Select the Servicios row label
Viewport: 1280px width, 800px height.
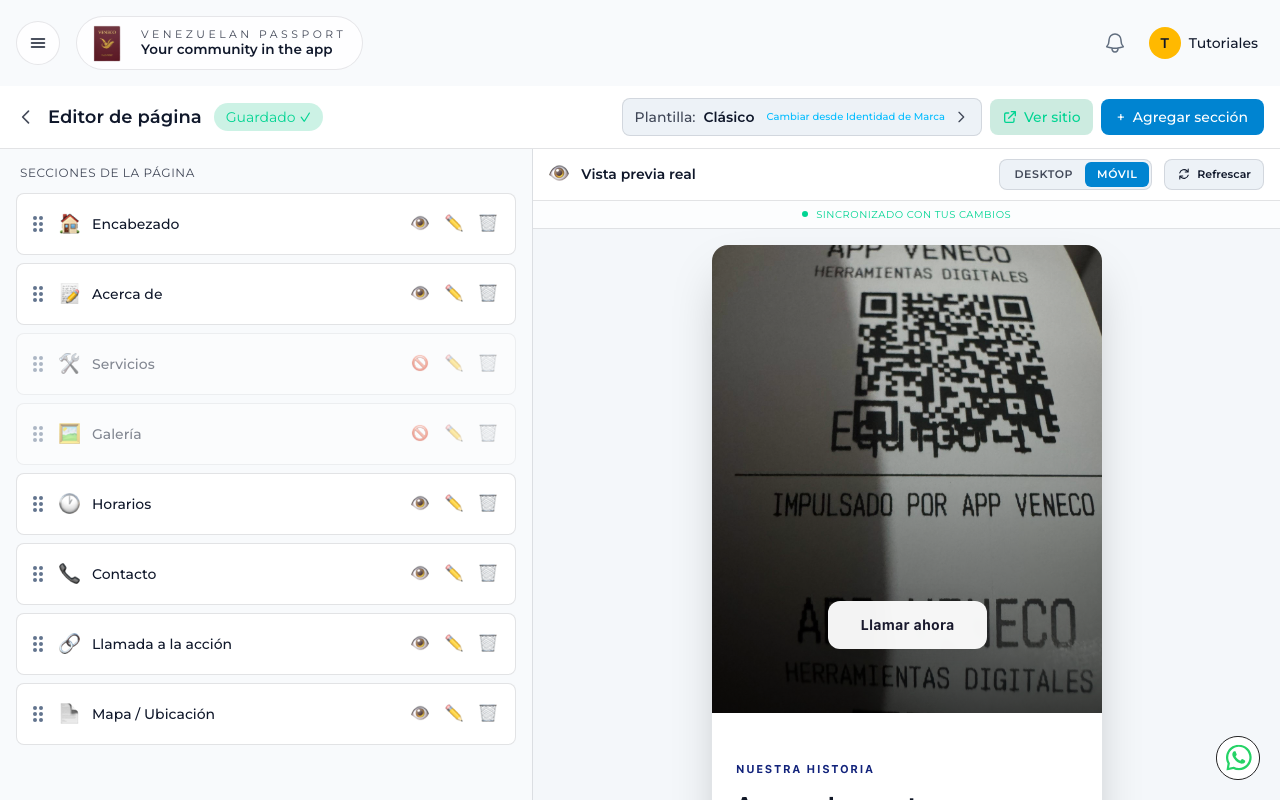point(123,364)
